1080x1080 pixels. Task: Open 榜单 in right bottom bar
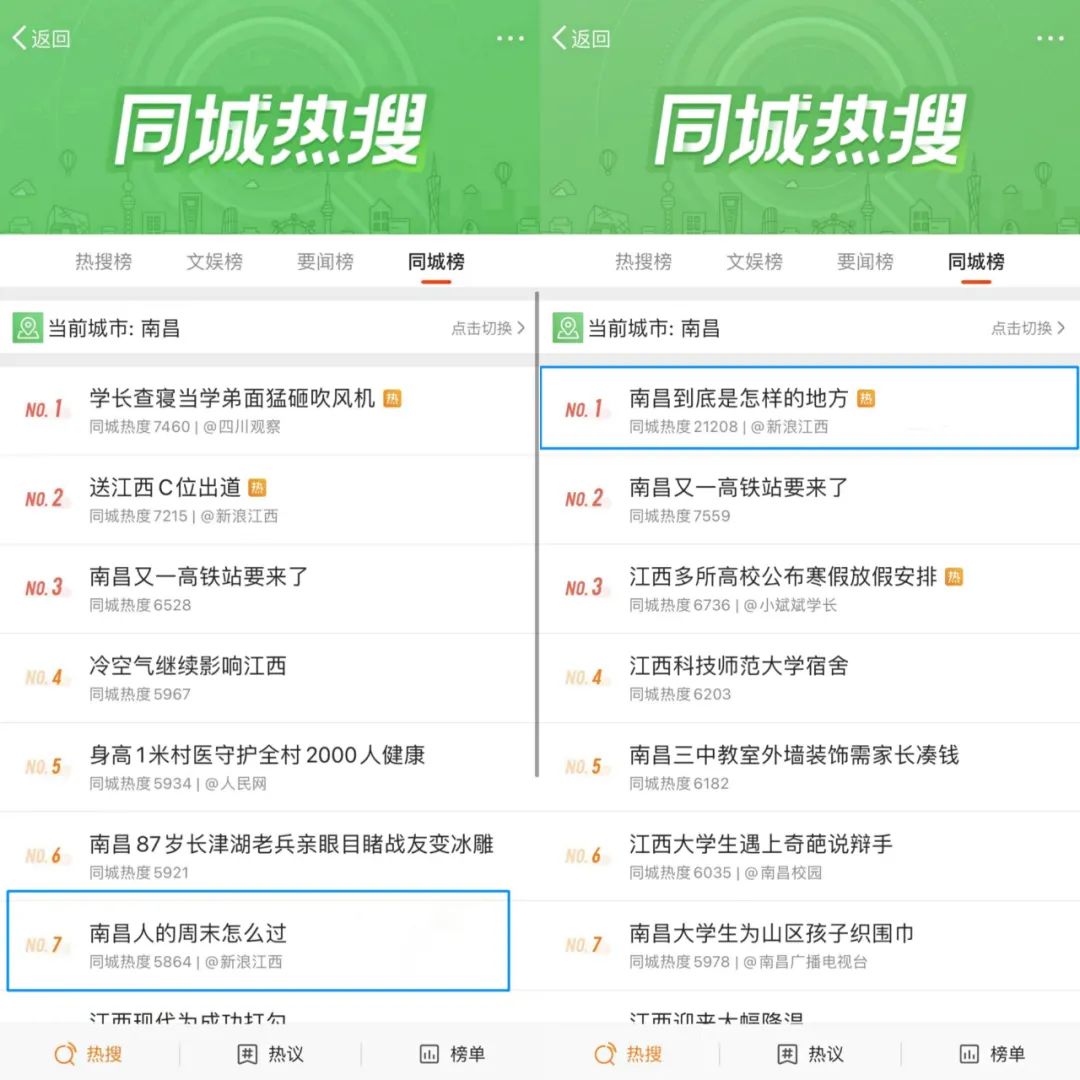coord(992,1054)
